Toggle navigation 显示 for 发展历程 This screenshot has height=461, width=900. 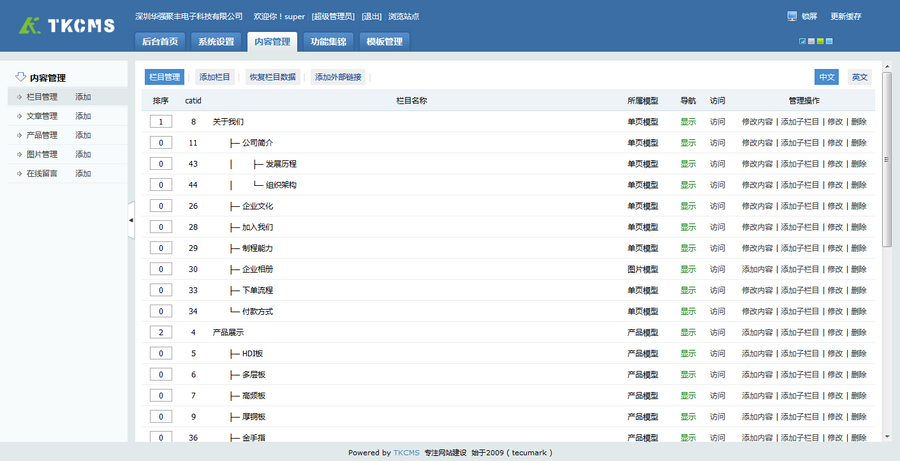point(688,164)
